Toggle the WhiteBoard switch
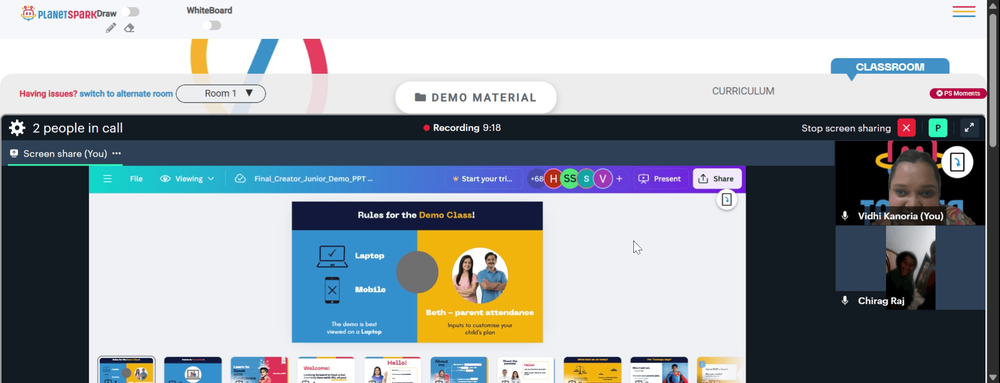Image resolution: width=1000 pixels, height=383 pixels. (212, 25)
